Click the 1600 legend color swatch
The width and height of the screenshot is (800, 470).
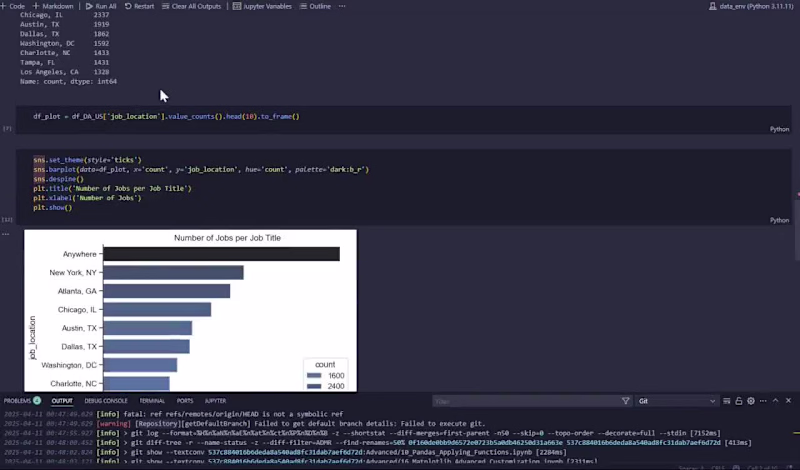[x=314, y=376]
